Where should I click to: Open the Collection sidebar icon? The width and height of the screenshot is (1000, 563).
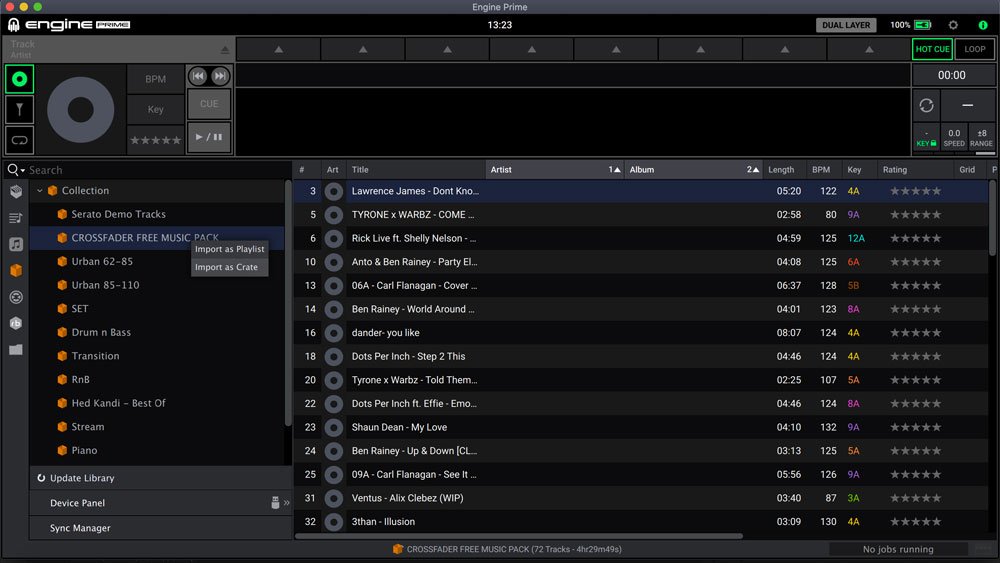(16, 191)
